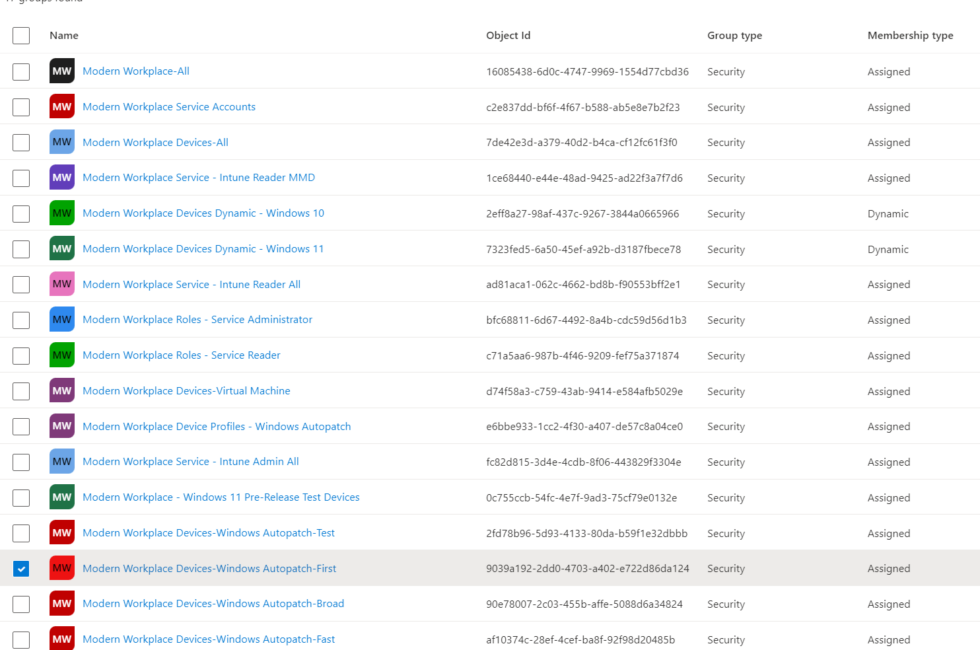The height and width of the screenshot is (650, 980).
Task: Select object ID af10374c-28ef-4cef-ba8f-92f98d20485b
Action: coord(581,640)
